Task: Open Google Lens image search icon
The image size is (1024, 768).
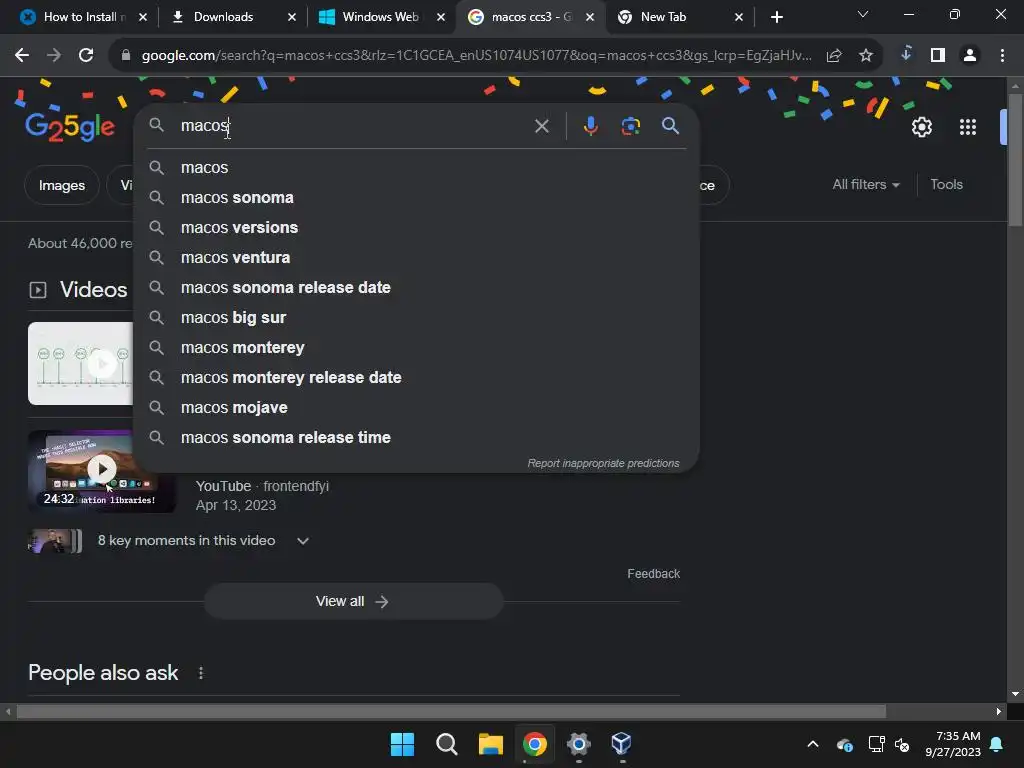Action: point(630,125)
